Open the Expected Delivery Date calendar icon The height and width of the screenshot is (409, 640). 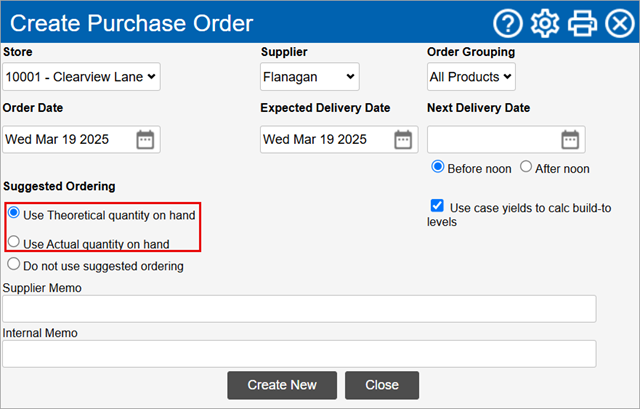pos(403,140)
